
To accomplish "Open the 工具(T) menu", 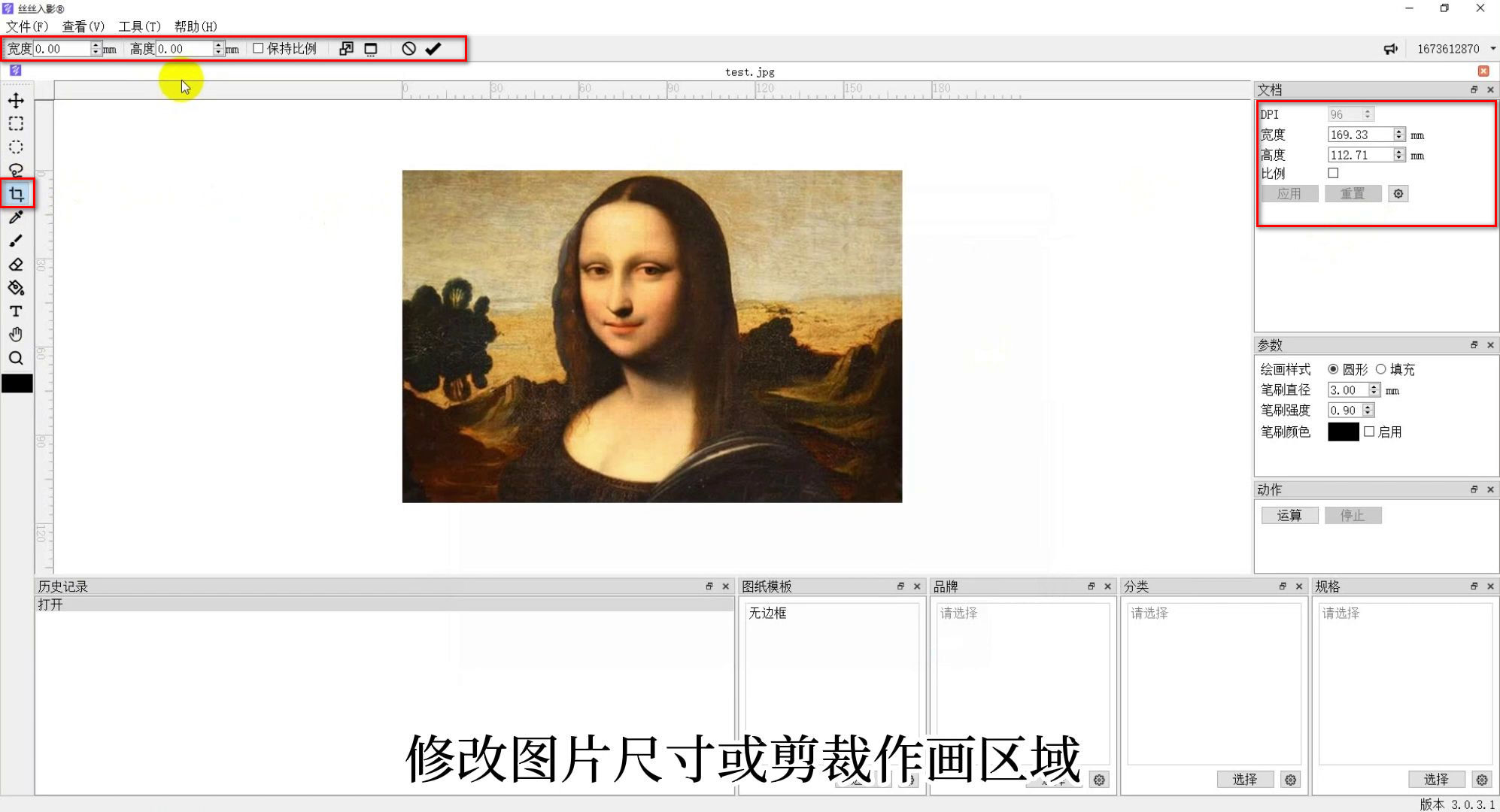I will coord(141,26).
